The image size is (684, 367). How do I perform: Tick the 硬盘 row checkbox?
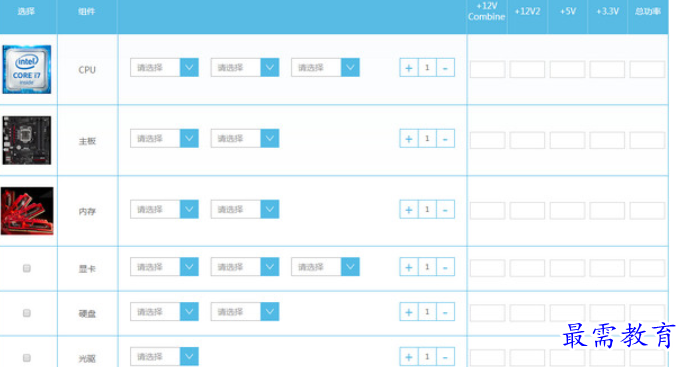click(27, 313)
